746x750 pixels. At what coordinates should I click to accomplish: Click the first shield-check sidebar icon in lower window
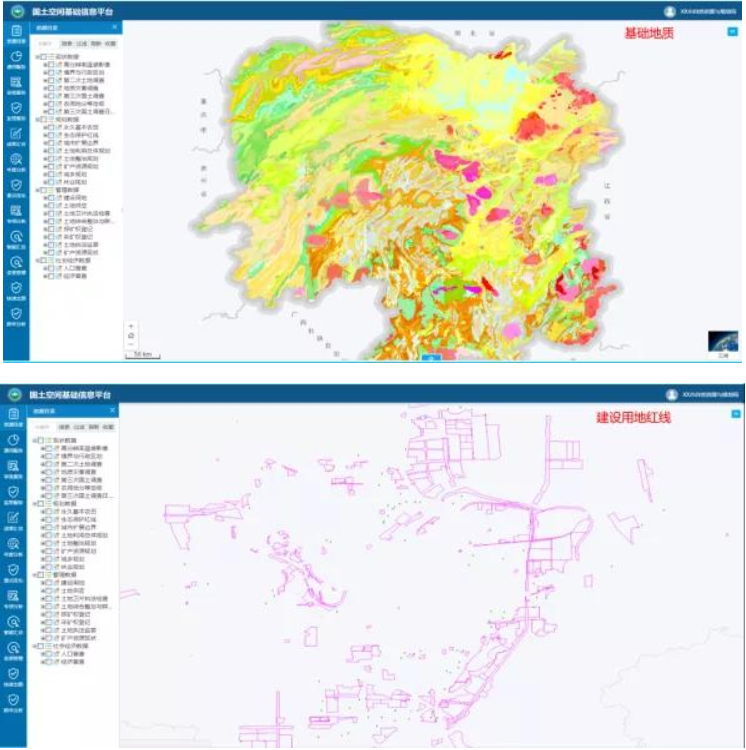coord(14,494)
